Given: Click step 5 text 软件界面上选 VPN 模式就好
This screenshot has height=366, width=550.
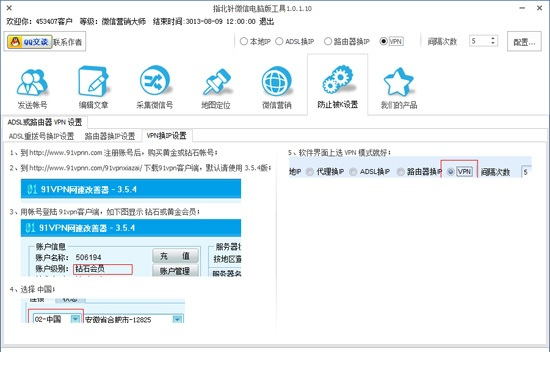Looking at the screenshot, I should 340,153.
